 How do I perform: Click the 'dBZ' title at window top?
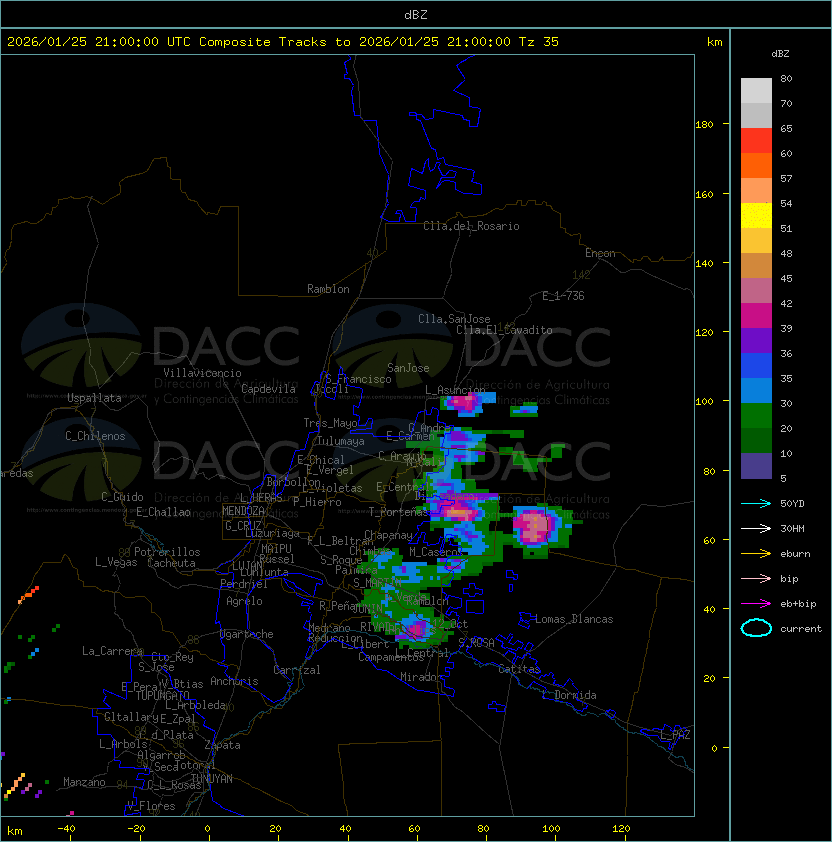tap(416, 14)
